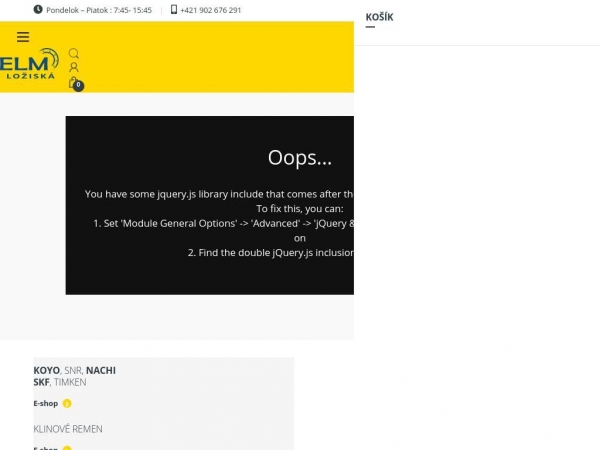Click the search magnifier icon
Image resolution: width=600 pixels, height=450 pixels.
pyautogui.click(x=73, y=54)
